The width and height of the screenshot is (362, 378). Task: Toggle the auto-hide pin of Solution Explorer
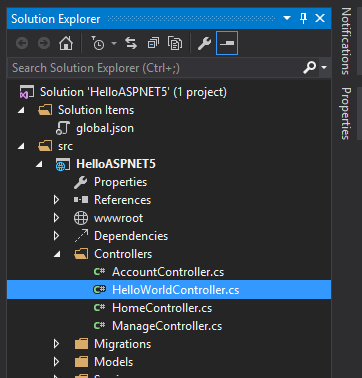click(x=303, y=18)
